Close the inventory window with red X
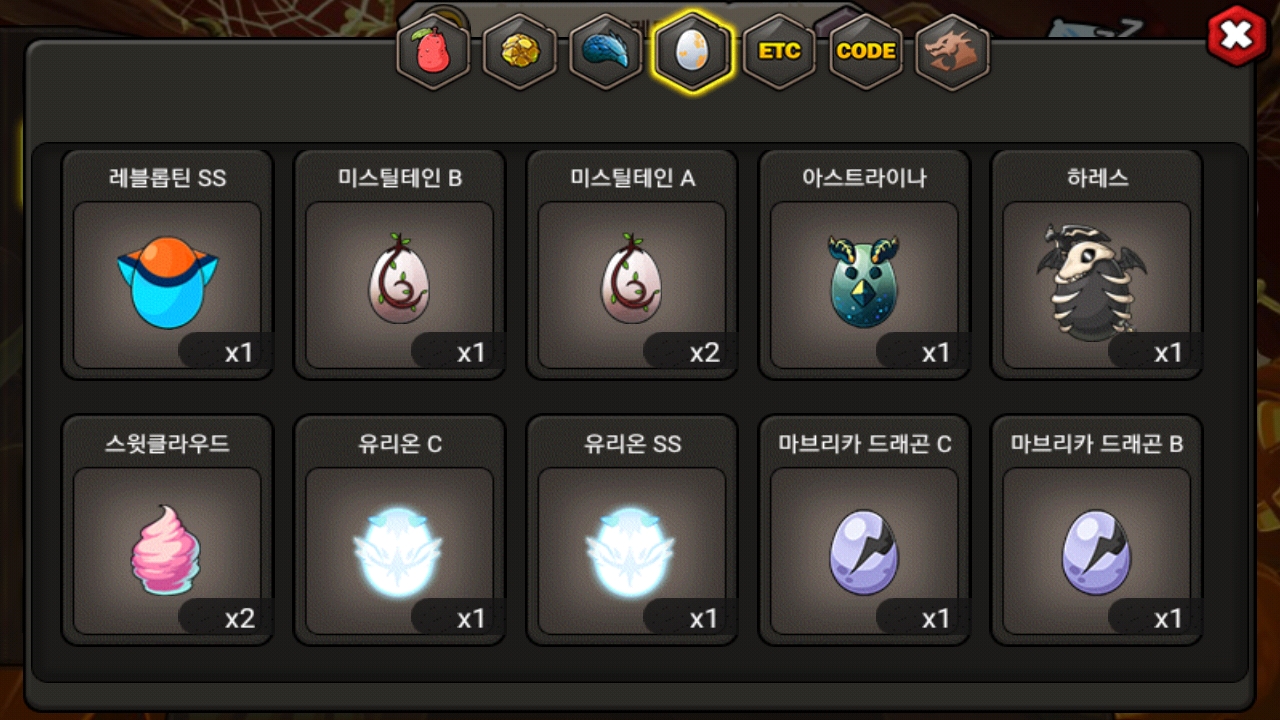Viewport: 1280px width, 720px height. pos(1237,36)
